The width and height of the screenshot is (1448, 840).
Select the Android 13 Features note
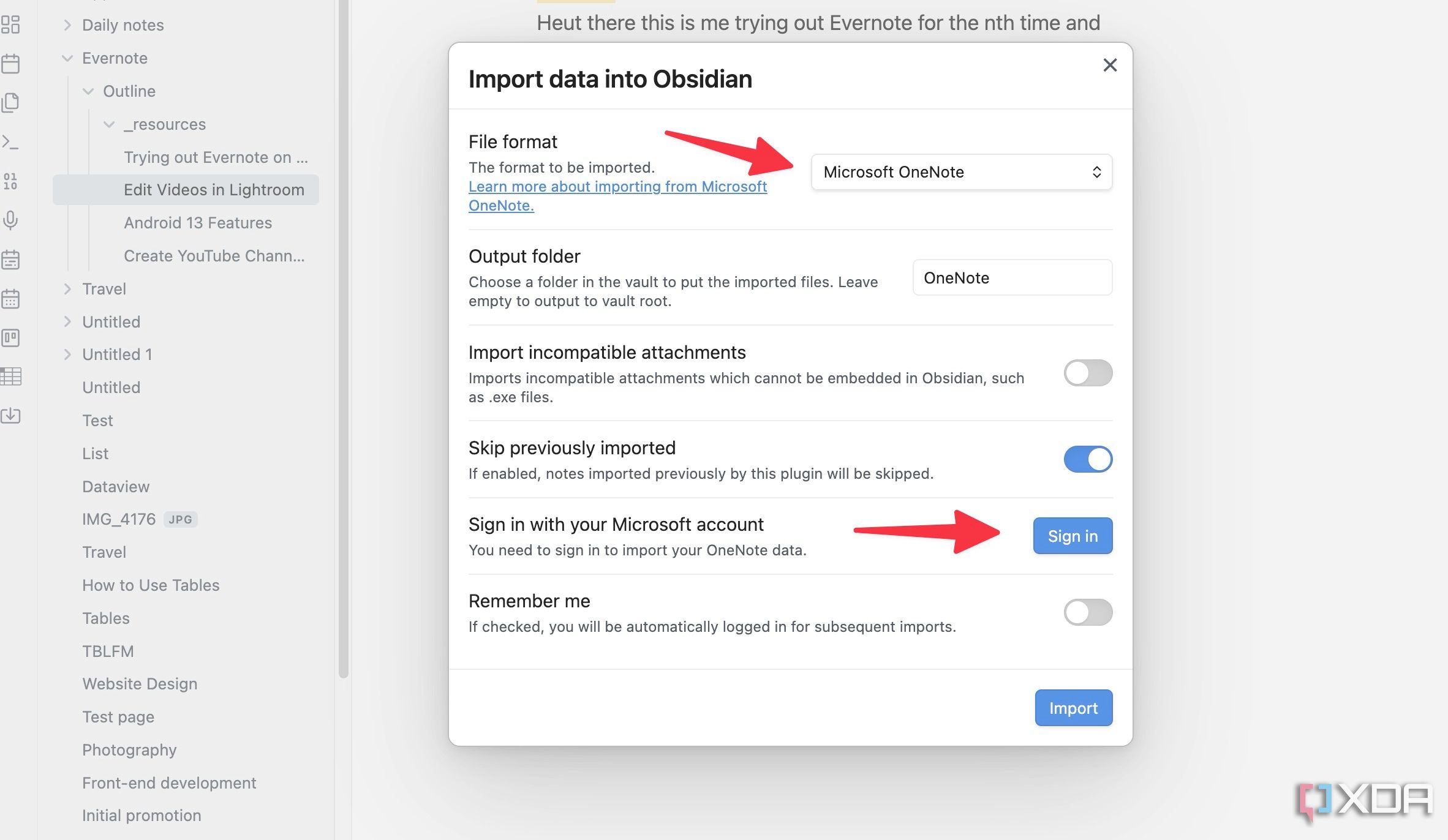(x=197, y=223)
